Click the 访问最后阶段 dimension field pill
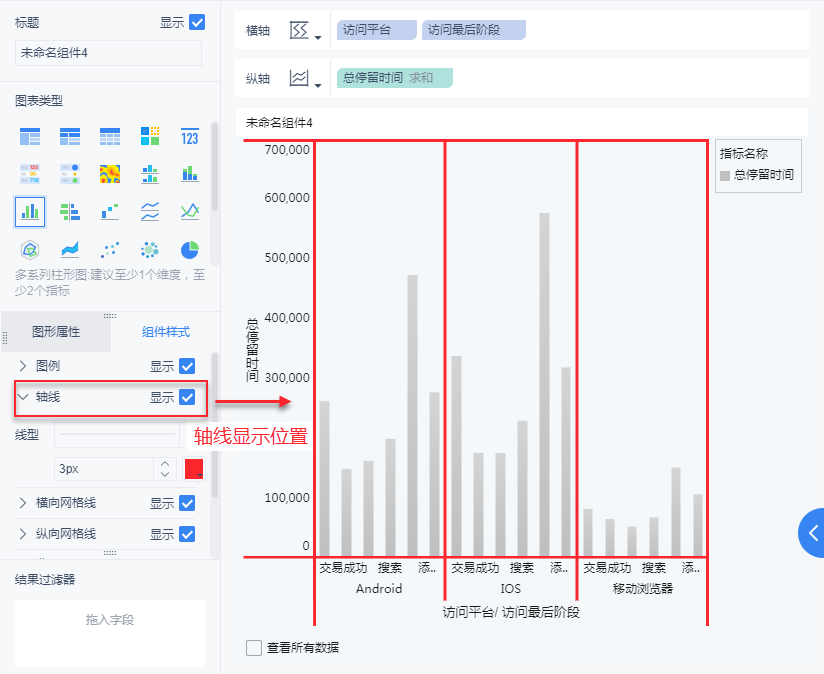This screenshot has height=674, width=824. (473, 30)
